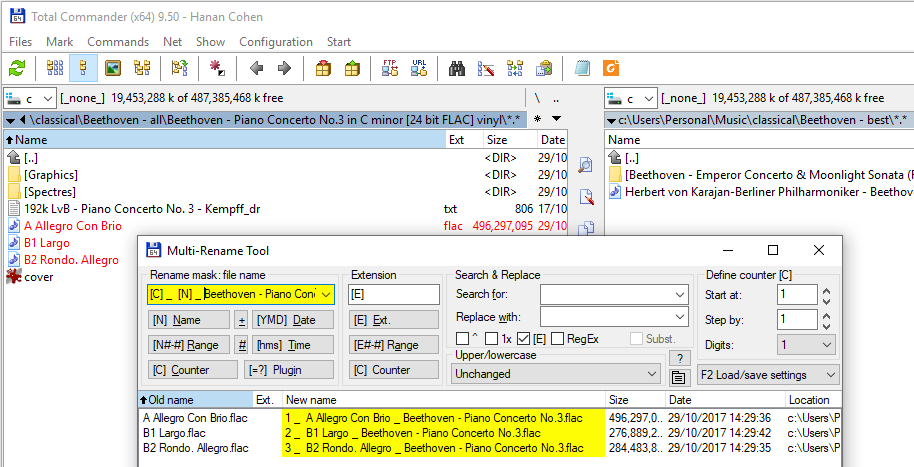
Task: Open the Show menu
Action: click(210, 41)
